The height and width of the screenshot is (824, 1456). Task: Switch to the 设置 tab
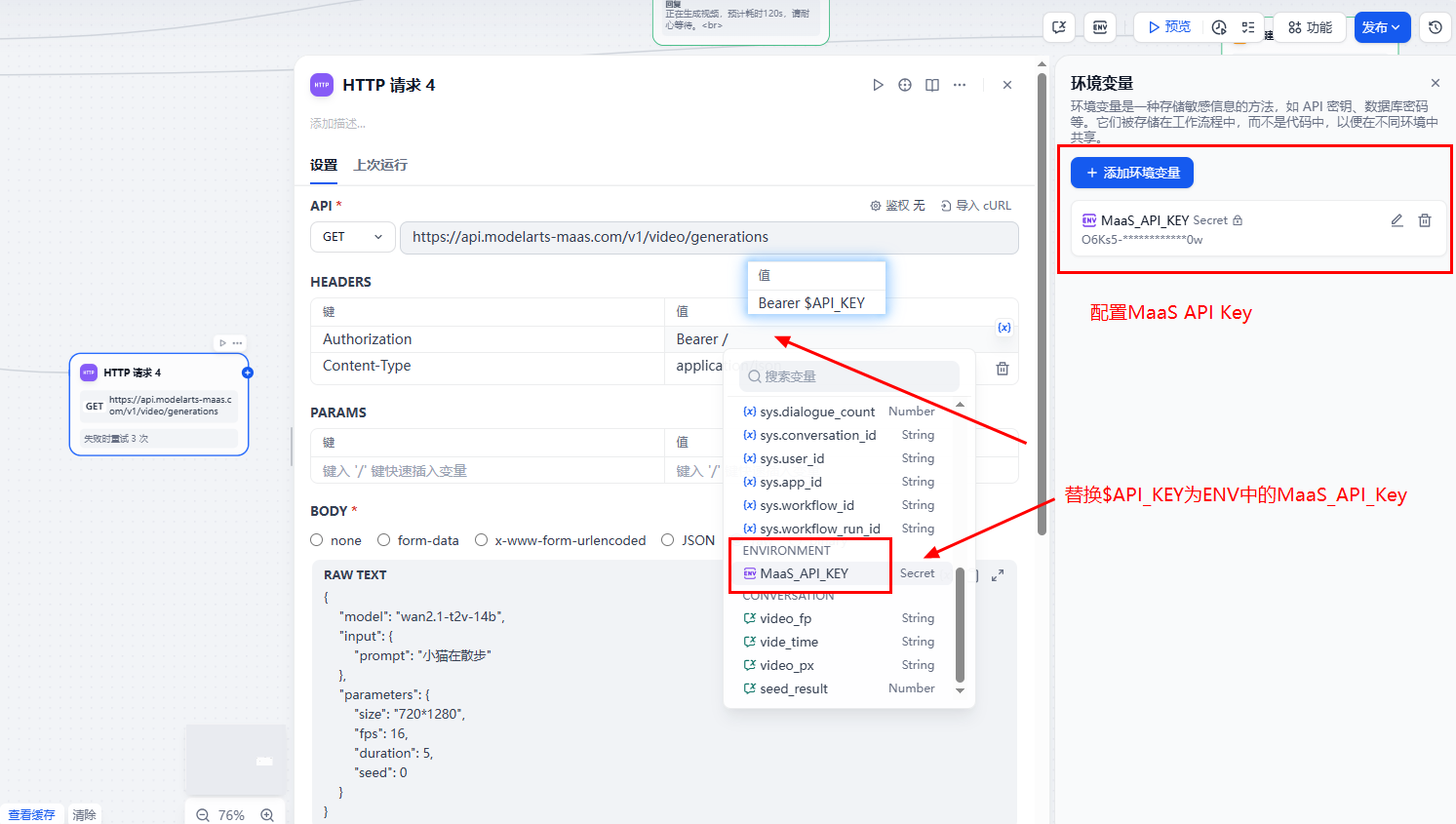(x=324, y=165)
